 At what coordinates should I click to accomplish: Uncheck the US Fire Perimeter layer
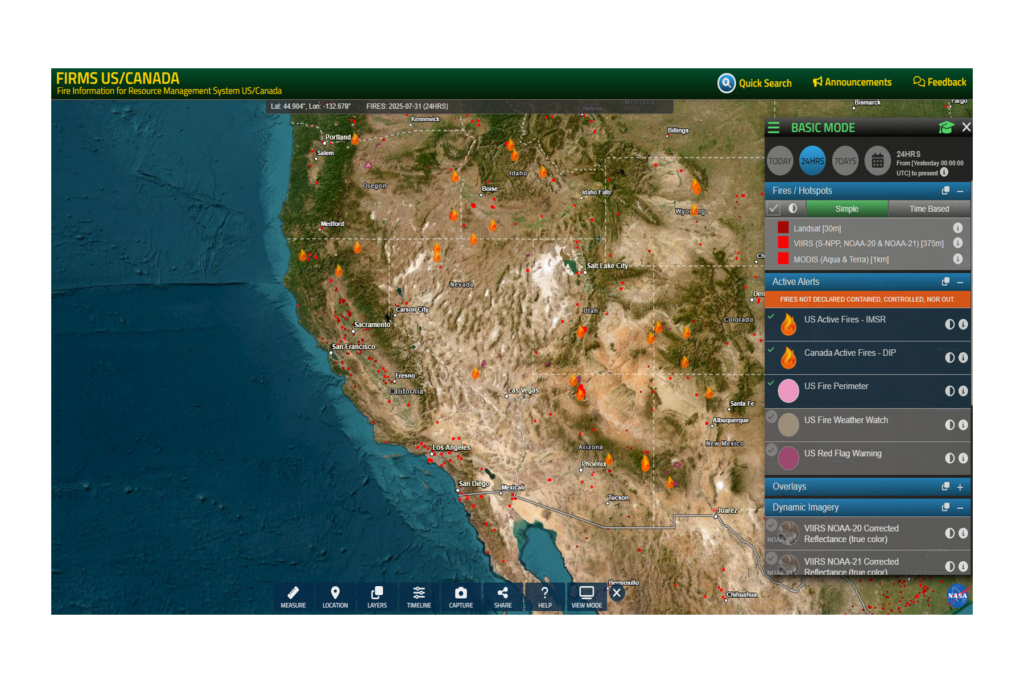(772, 383)
